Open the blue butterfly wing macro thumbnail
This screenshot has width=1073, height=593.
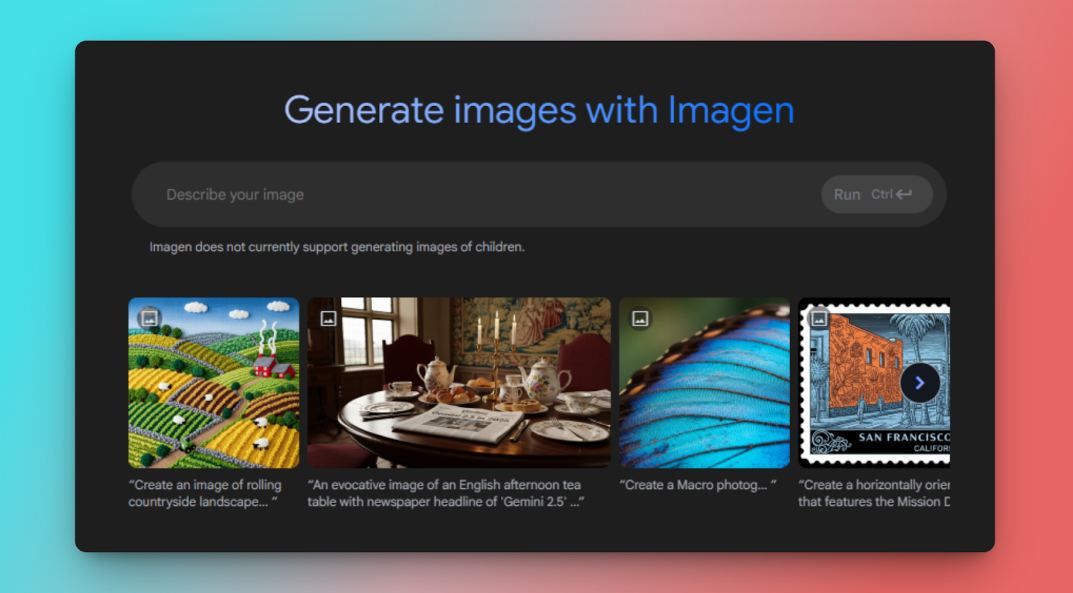point(704,382)
